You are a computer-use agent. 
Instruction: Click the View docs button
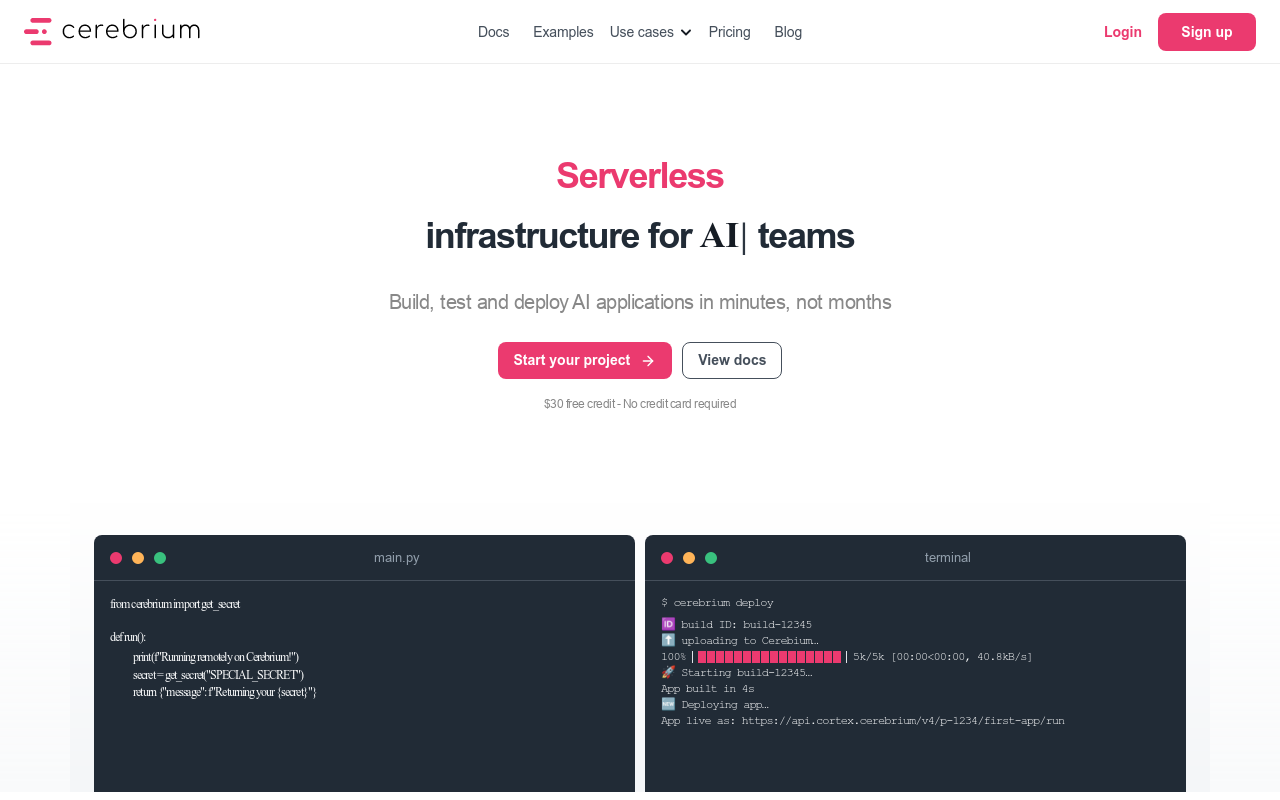(732, 360)
